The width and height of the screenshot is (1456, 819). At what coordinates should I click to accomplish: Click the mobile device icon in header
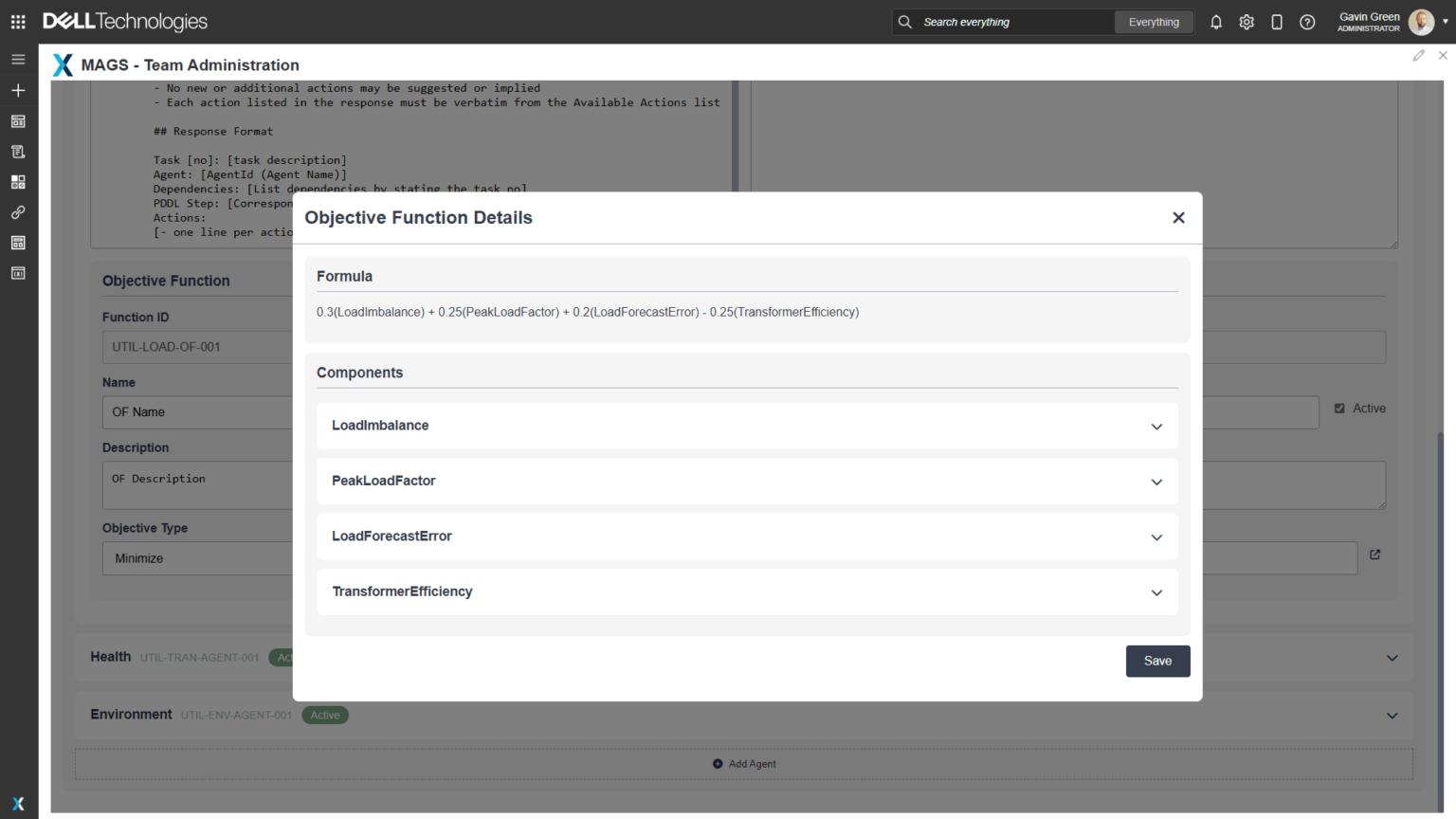[1277, 22]
